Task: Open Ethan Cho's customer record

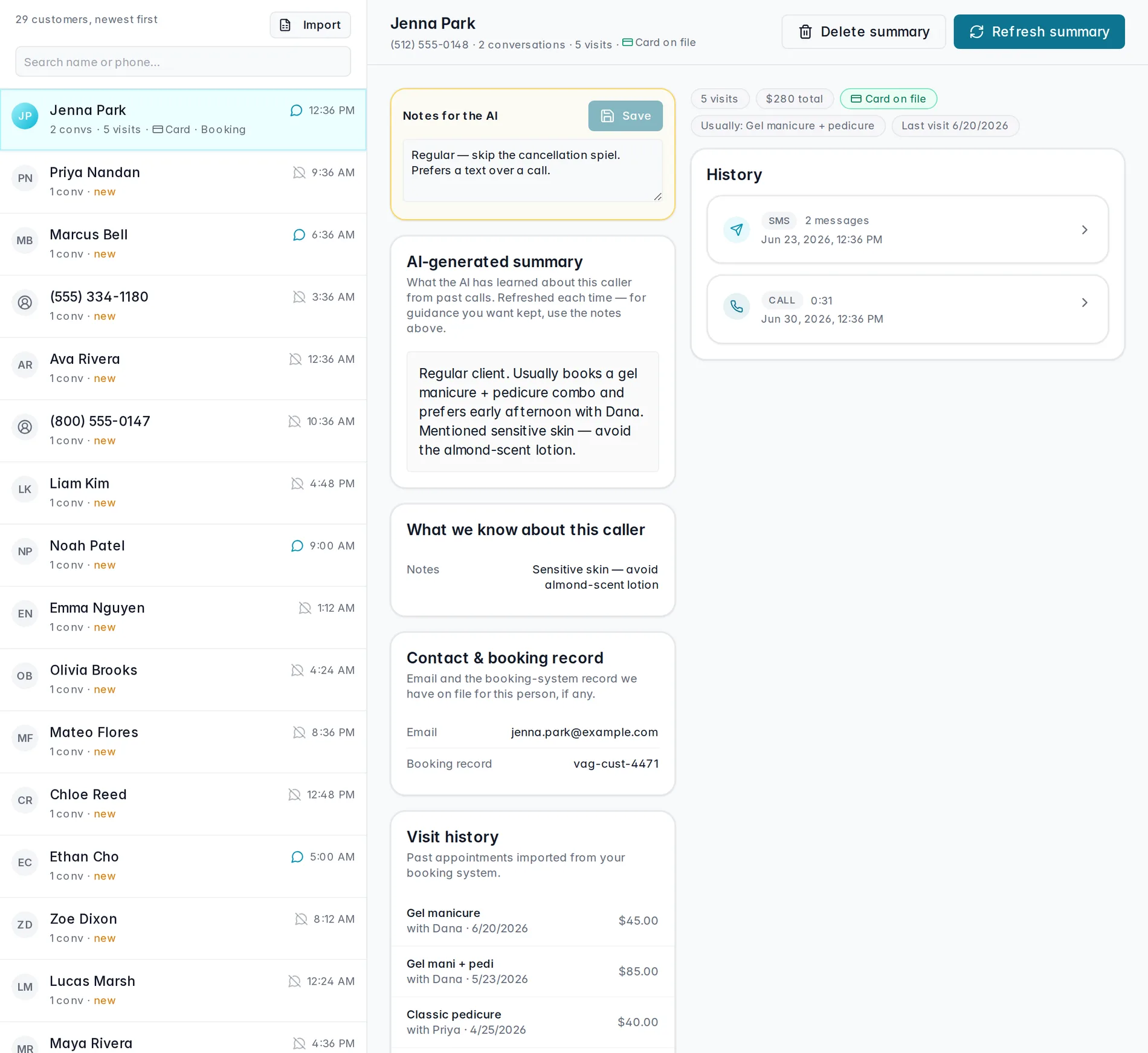Action: coord(183,867)
